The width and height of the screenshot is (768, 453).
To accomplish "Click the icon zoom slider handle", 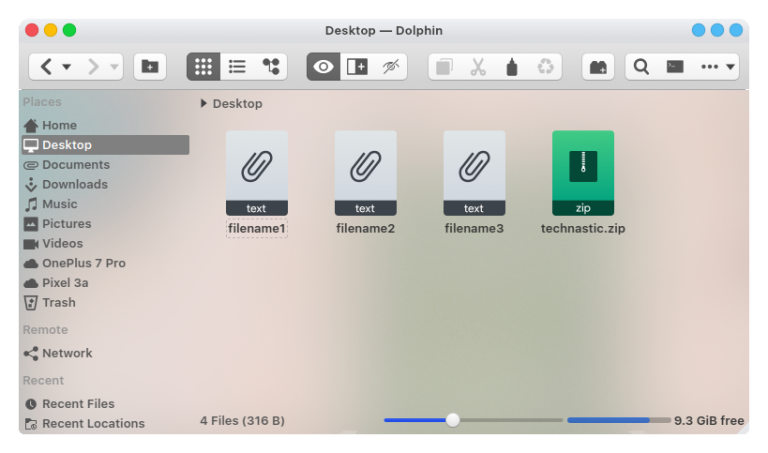I will [x=453, y=420].
